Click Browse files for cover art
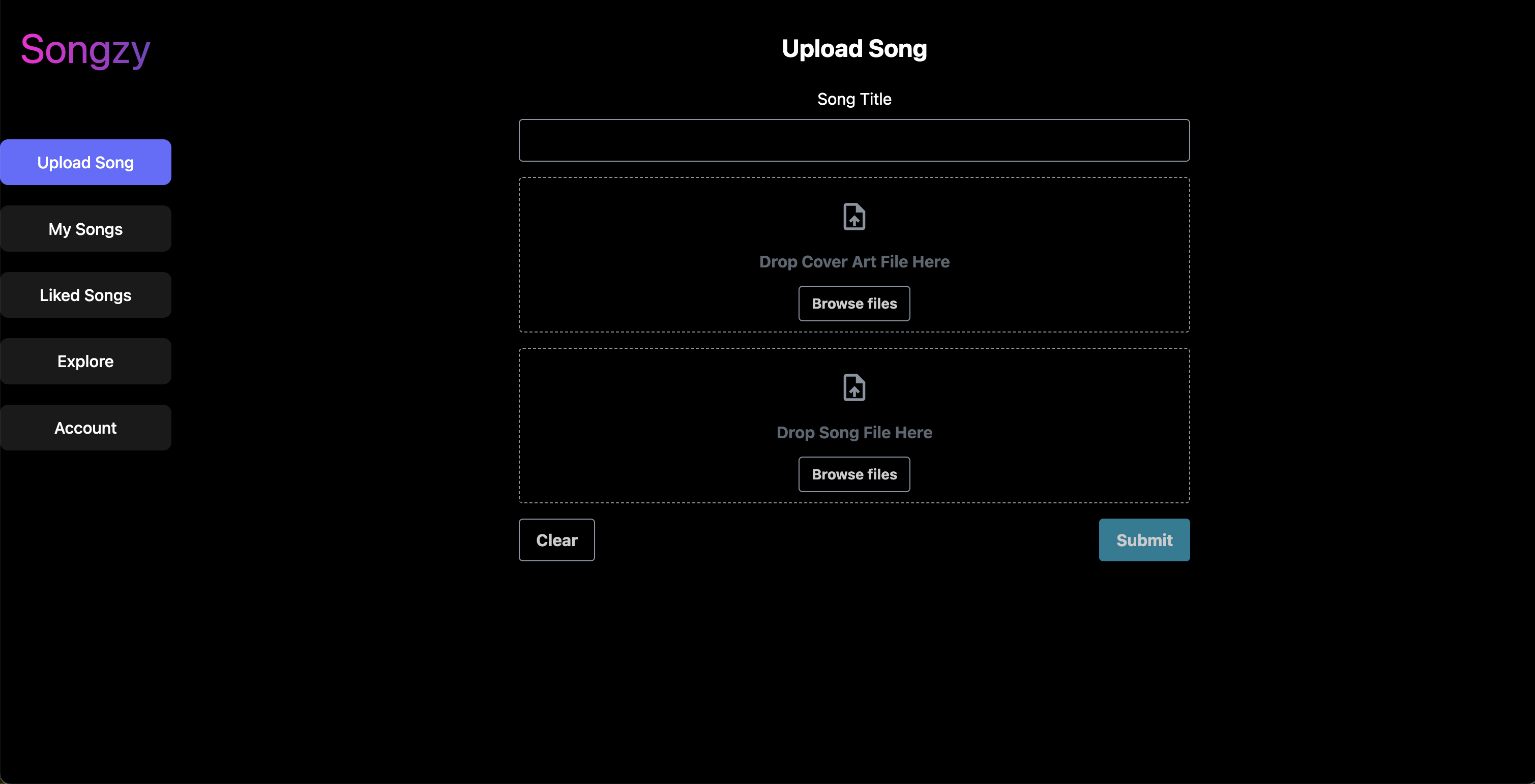1535x784 pixels. coord(854,303)
